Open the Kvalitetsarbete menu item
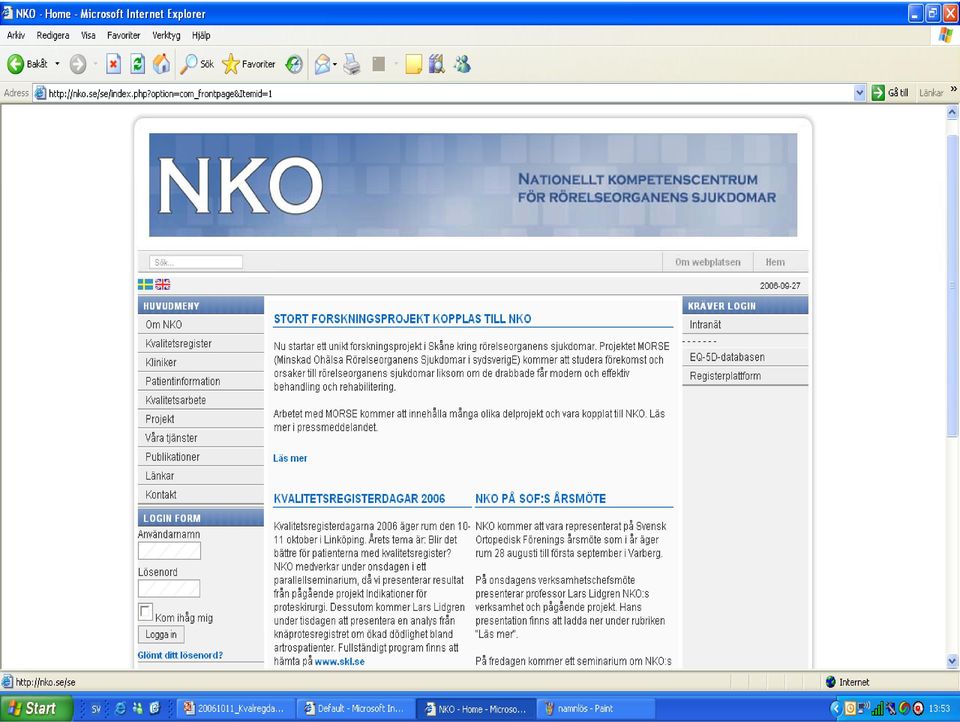 tap(201, 400)
